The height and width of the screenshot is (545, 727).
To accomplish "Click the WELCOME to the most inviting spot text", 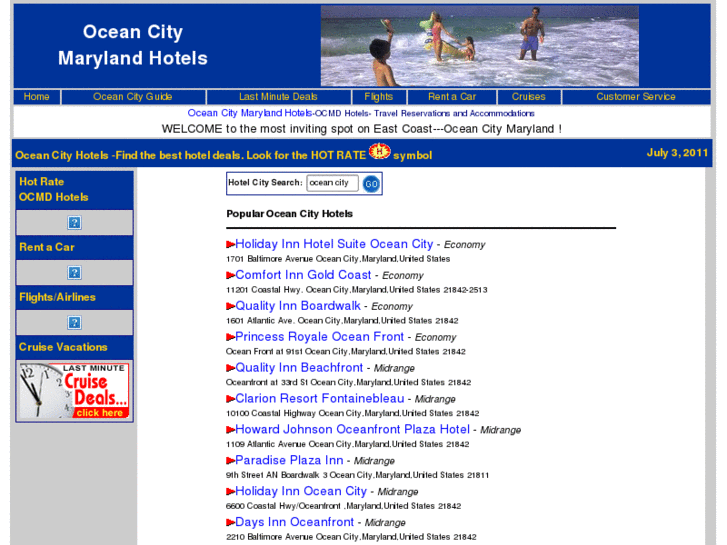I will tap(361, 129).
